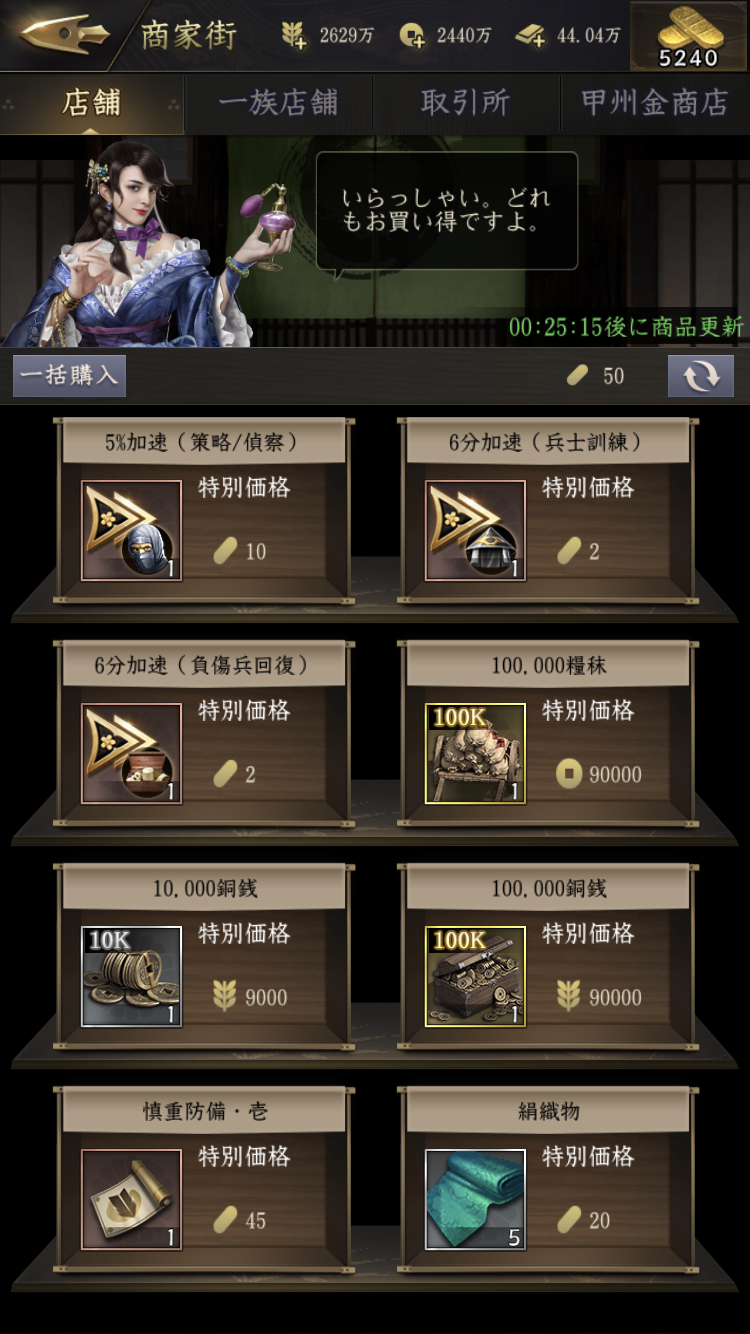Add more food via the grain plus icon
The height and width of the screenshot is (1334, 750).
pyautogui.click(x=294, y=36)
